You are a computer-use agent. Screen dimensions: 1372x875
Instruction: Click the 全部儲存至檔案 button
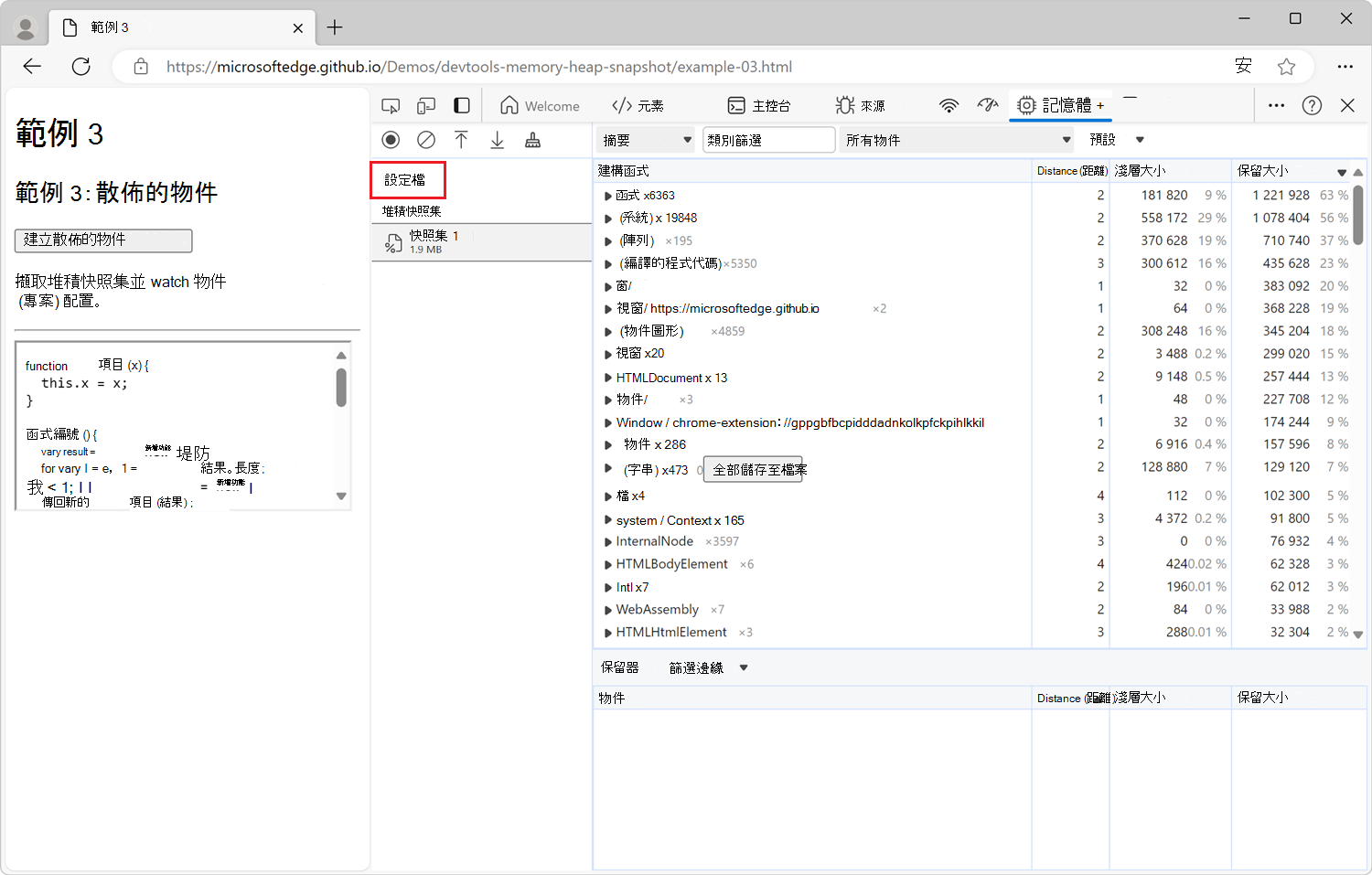[753, 470]
